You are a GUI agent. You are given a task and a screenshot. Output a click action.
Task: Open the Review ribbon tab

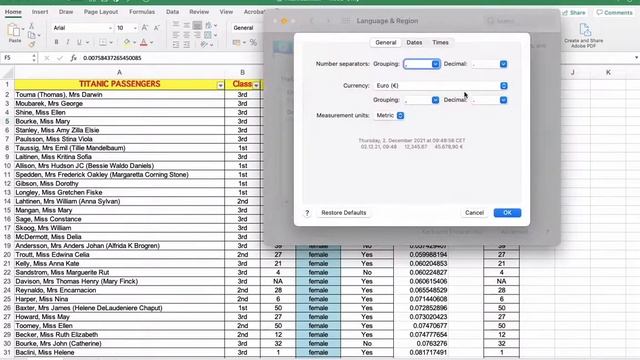coord(199,12)
